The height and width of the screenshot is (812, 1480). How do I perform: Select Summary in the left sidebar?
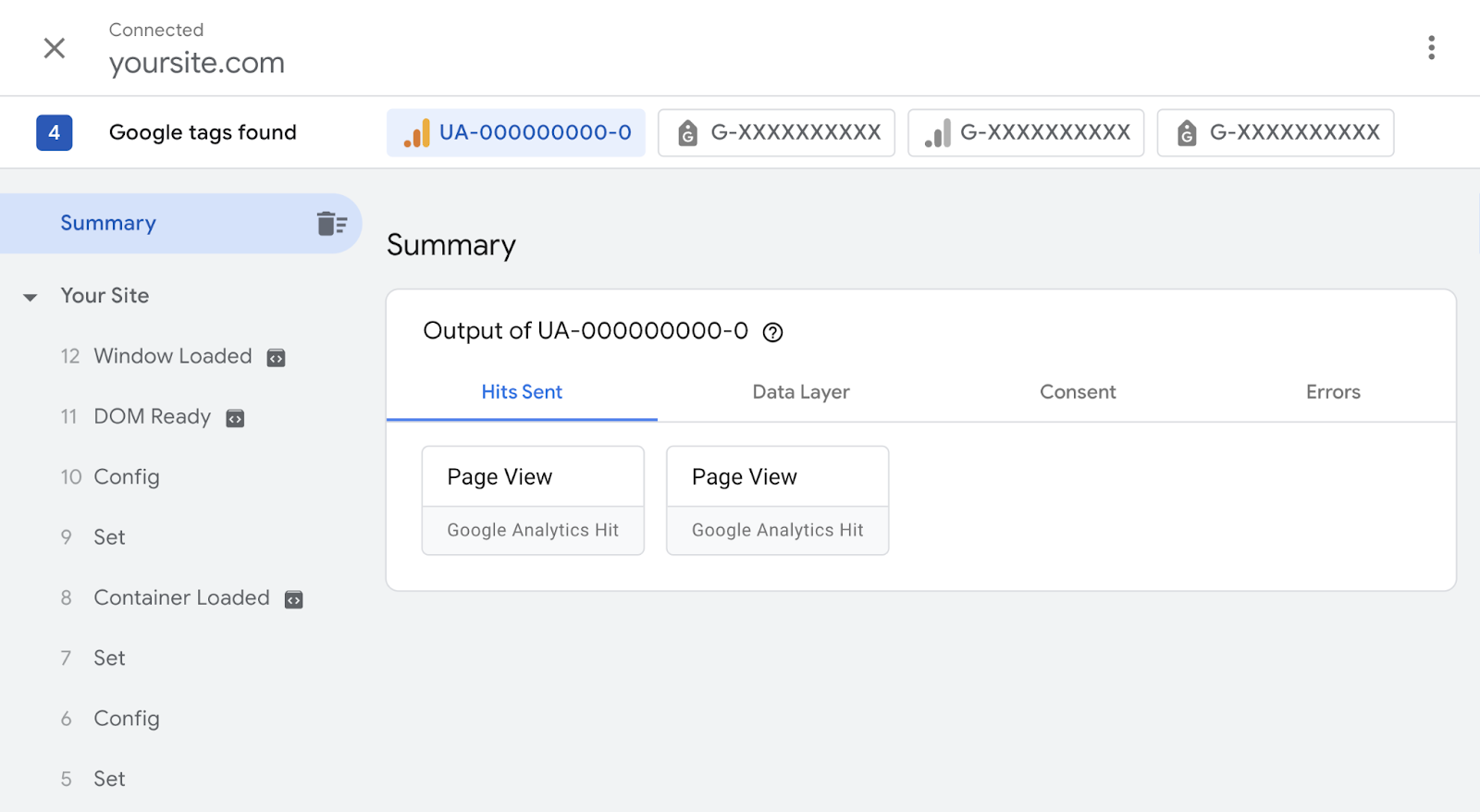108,224
